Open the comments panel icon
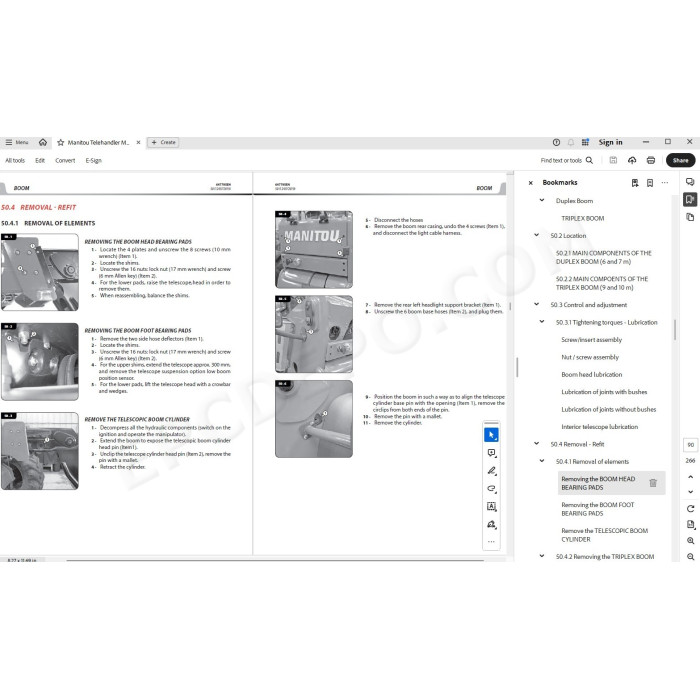This screenshot has height=700, width=700. pyautogui.click(x=690, y=182)
